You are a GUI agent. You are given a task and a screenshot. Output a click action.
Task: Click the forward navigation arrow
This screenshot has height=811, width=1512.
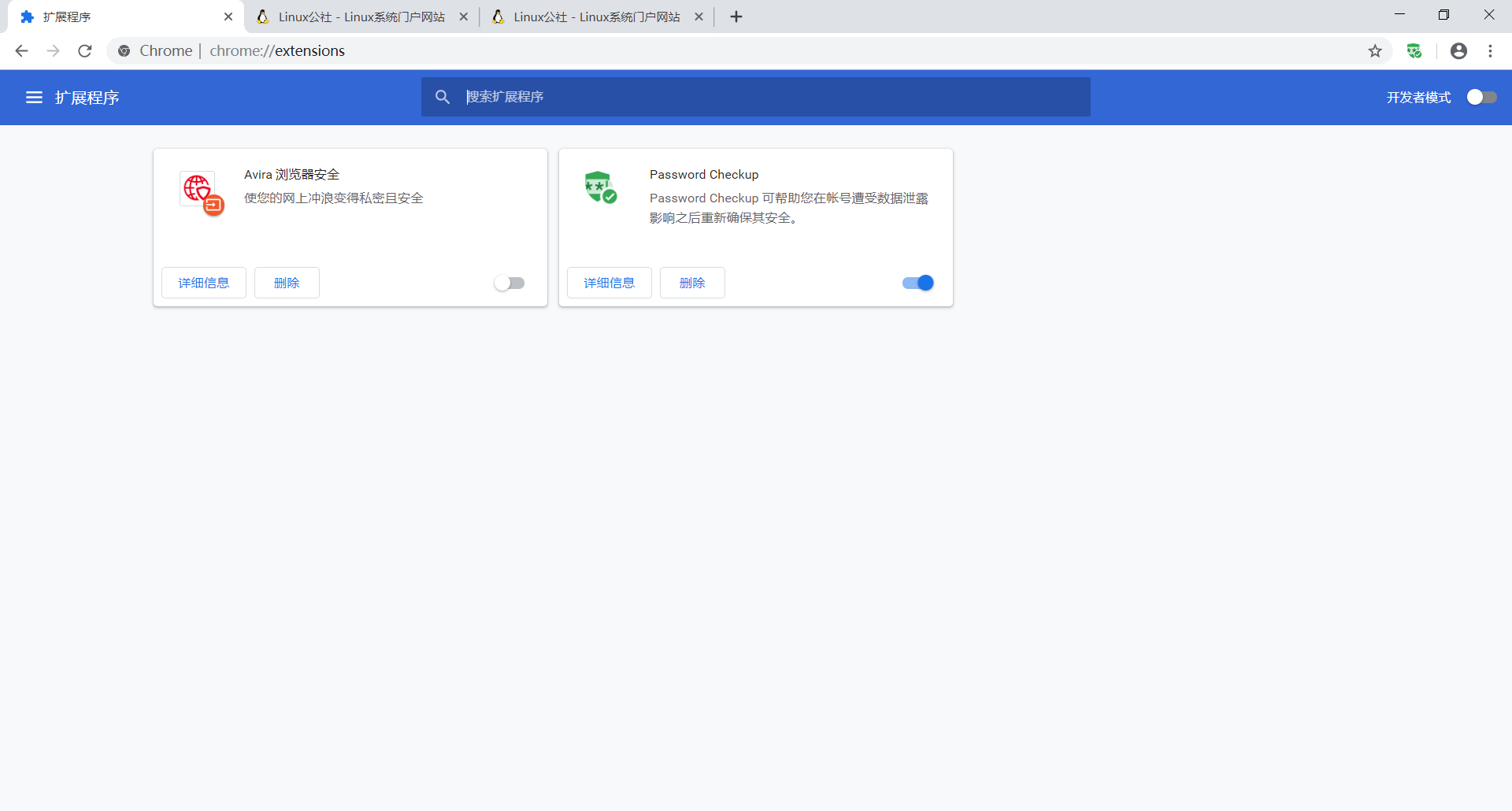click(x=53, y=50)
